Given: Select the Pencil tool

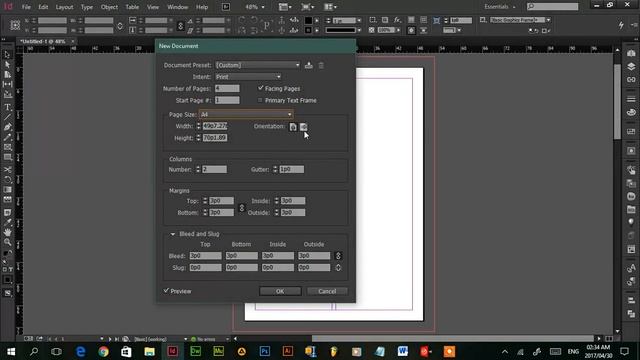Looking at the screenshot, I should [7, 138].
